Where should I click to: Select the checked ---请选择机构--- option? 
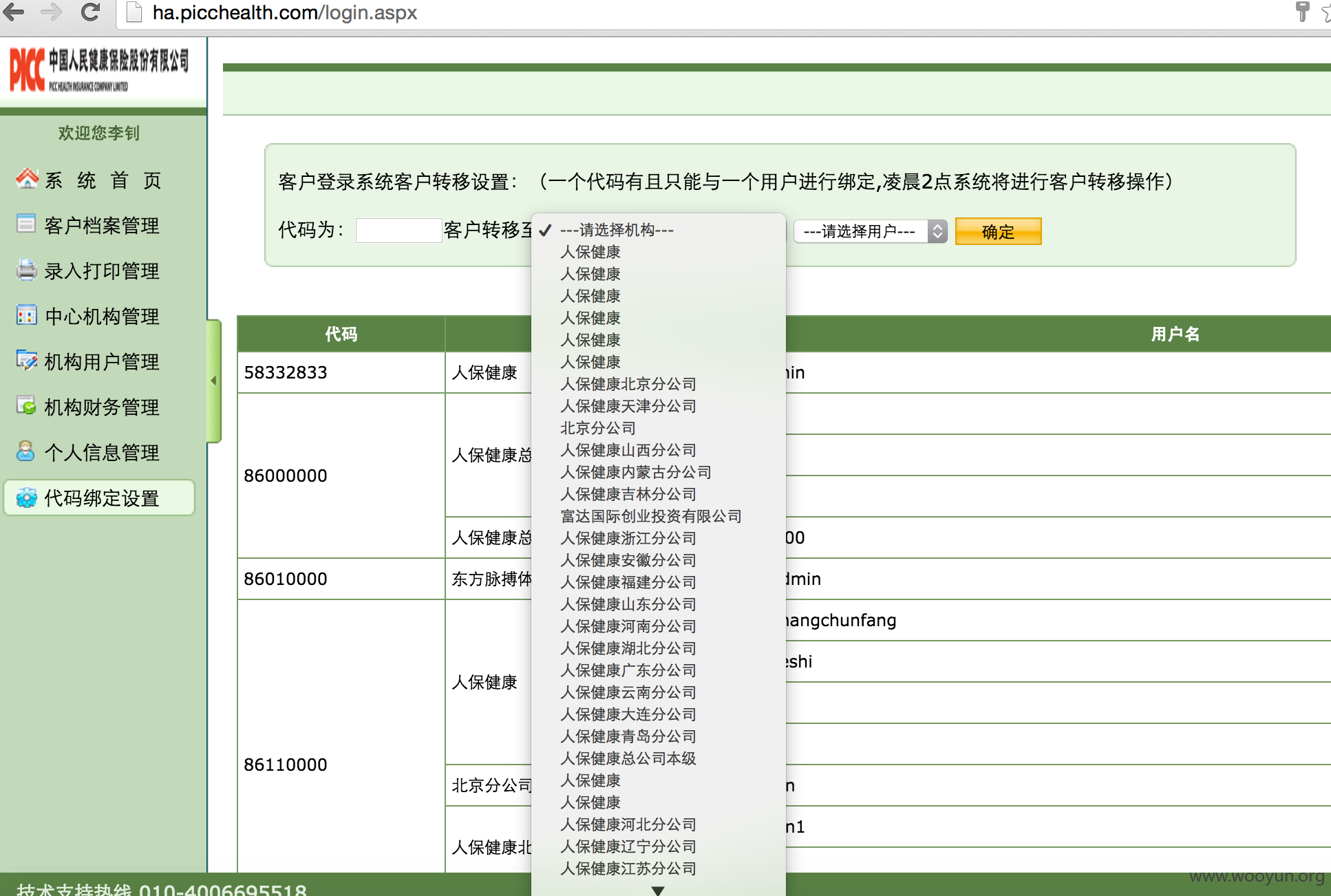pyautogui.click(x=659, y=230)
